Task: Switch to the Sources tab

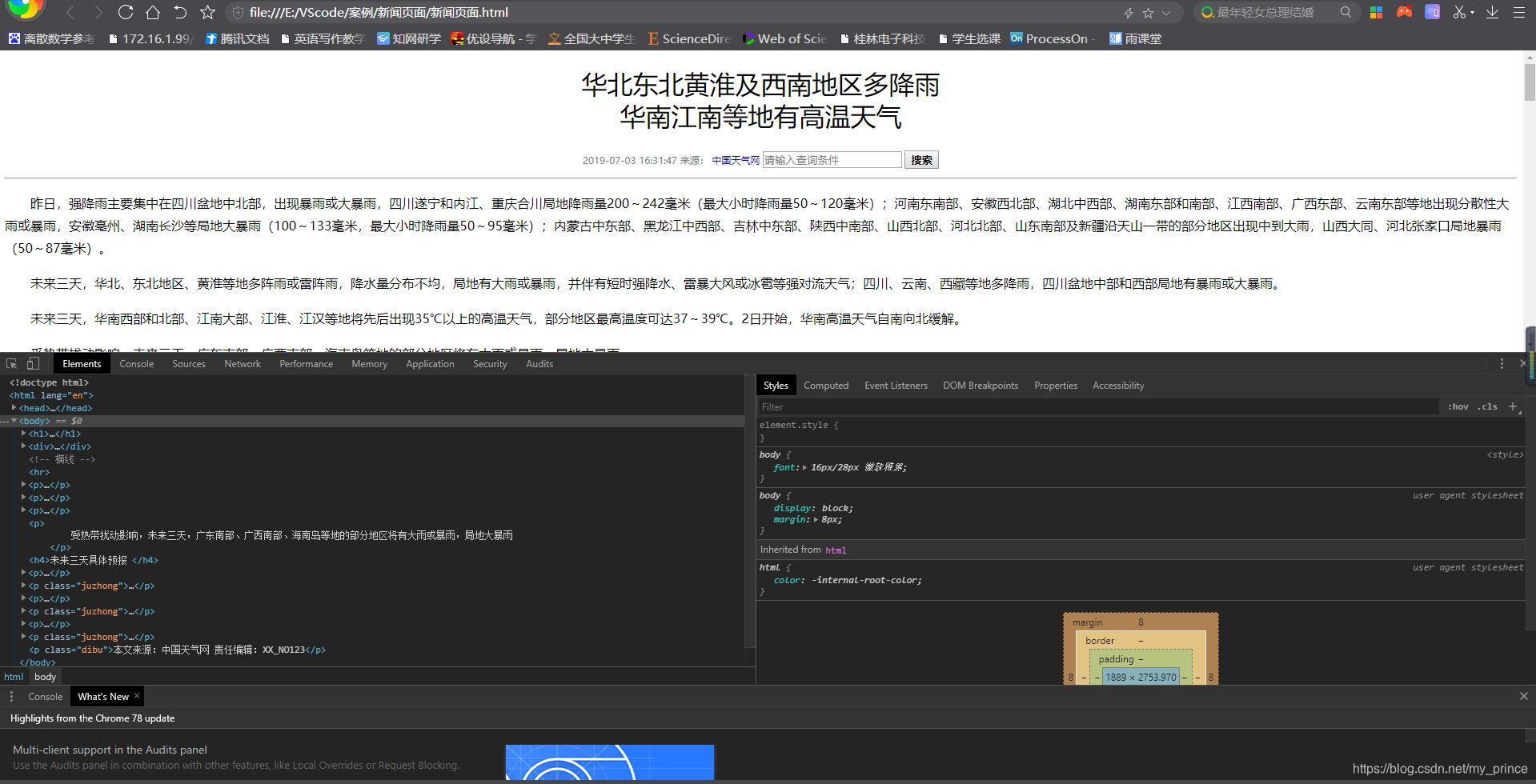Action: coord(189,364)
